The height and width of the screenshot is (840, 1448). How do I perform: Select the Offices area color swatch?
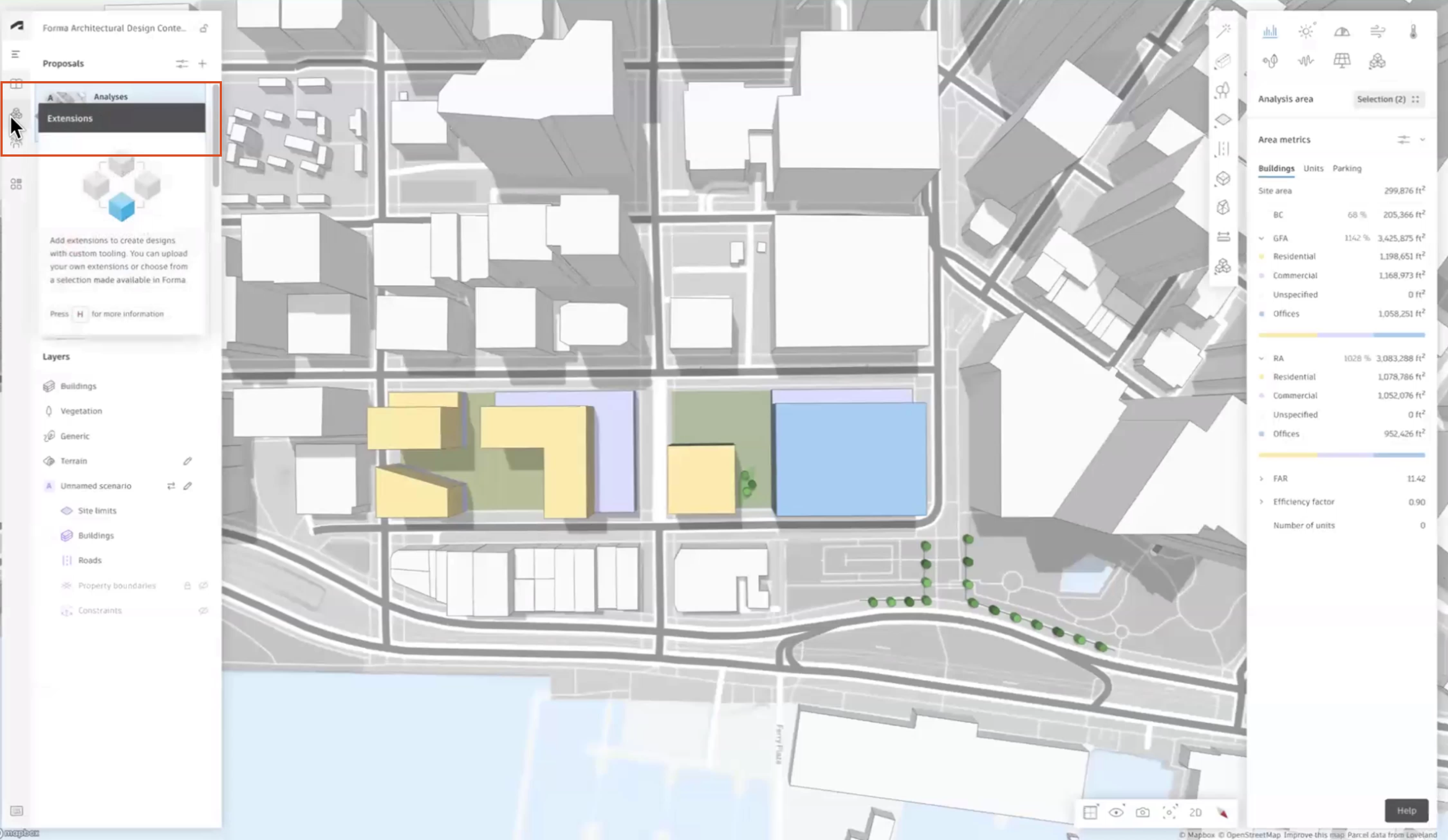[x=1263, y=313]
